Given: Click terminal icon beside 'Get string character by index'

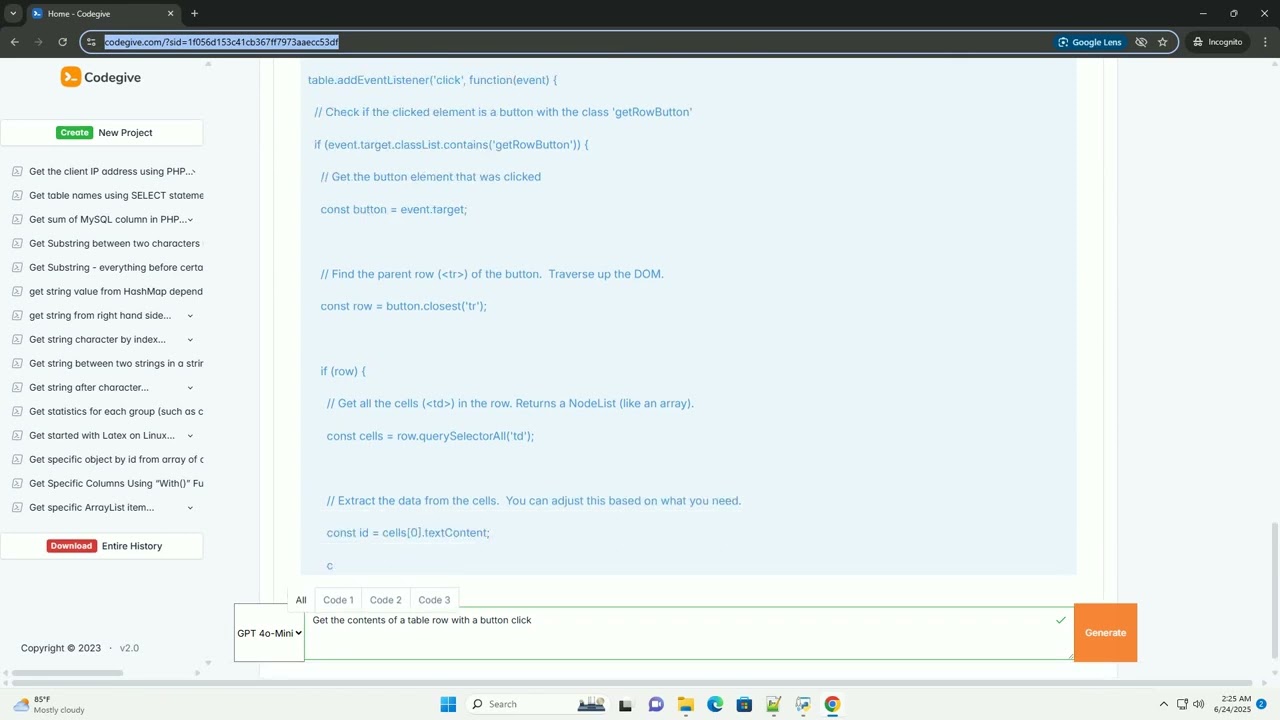Looking at the screenshot, I should point(17,339).
